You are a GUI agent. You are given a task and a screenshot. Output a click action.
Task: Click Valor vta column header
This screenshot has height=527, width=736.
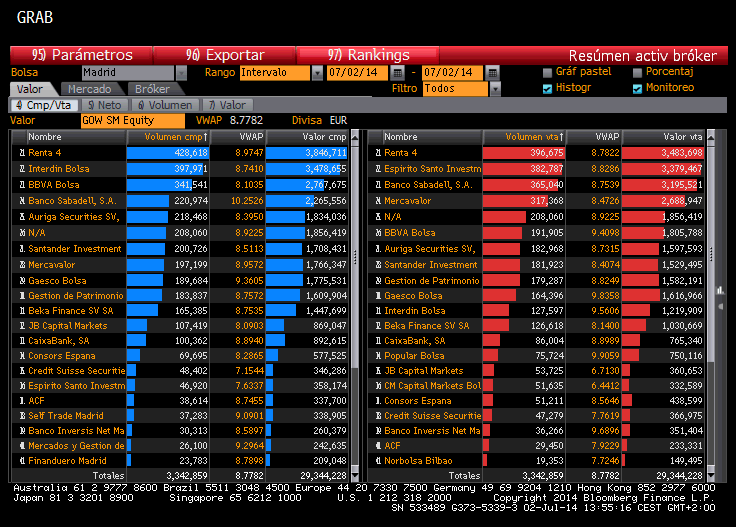point(663,137)
